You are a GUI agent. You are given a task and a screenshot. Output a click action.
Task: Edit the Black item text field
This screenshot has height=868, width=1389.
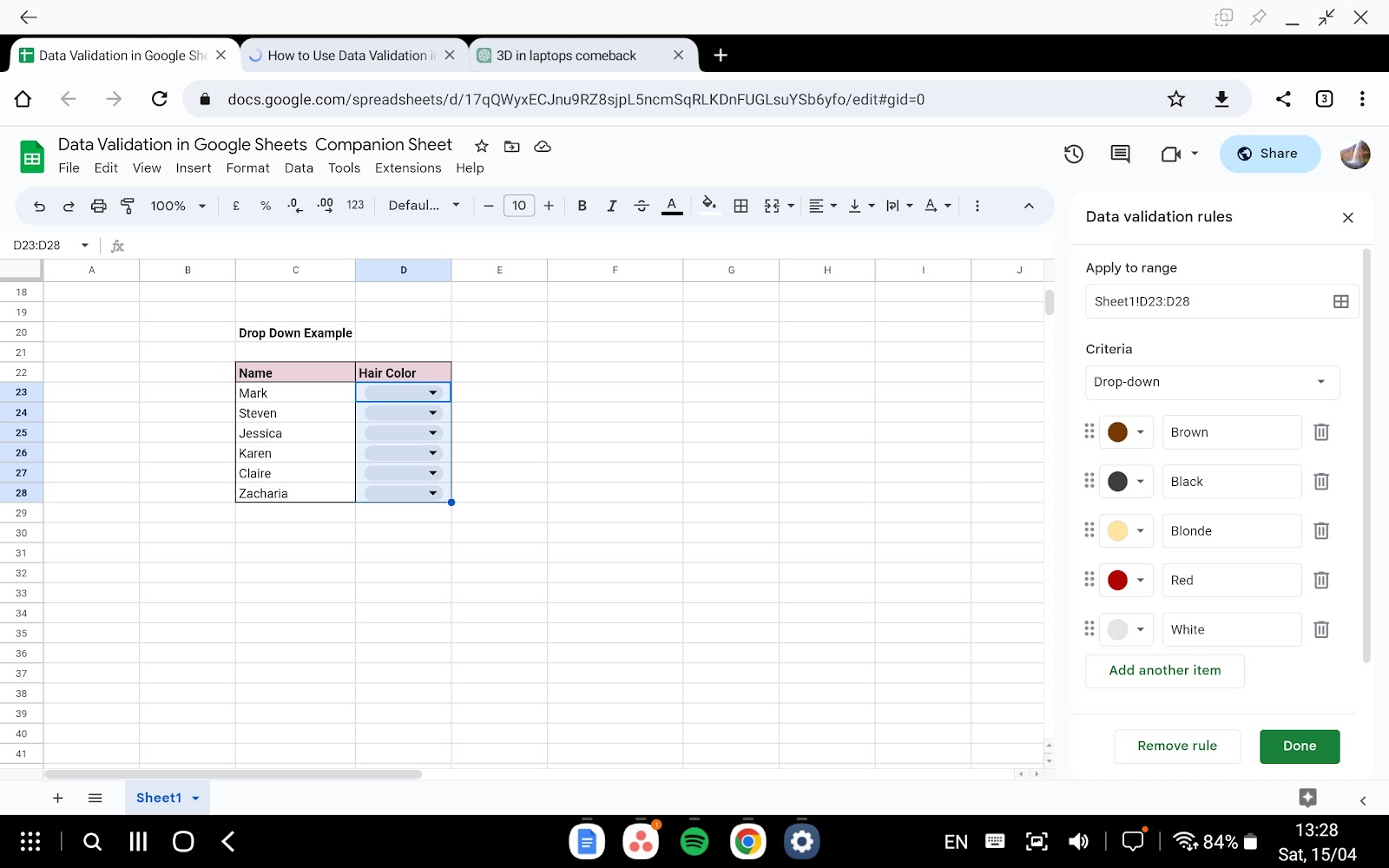(x=1232, y=482)
